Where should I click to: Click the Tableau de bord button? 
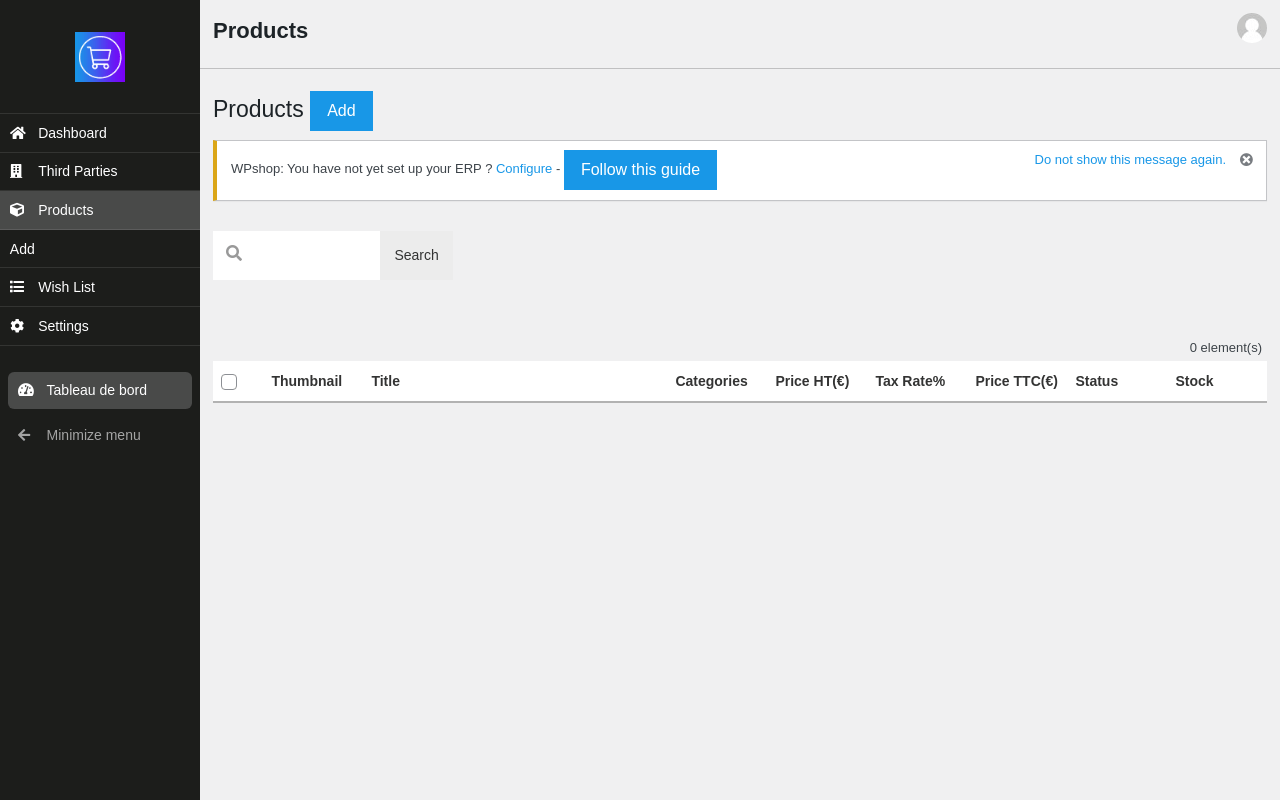(100, 390)
